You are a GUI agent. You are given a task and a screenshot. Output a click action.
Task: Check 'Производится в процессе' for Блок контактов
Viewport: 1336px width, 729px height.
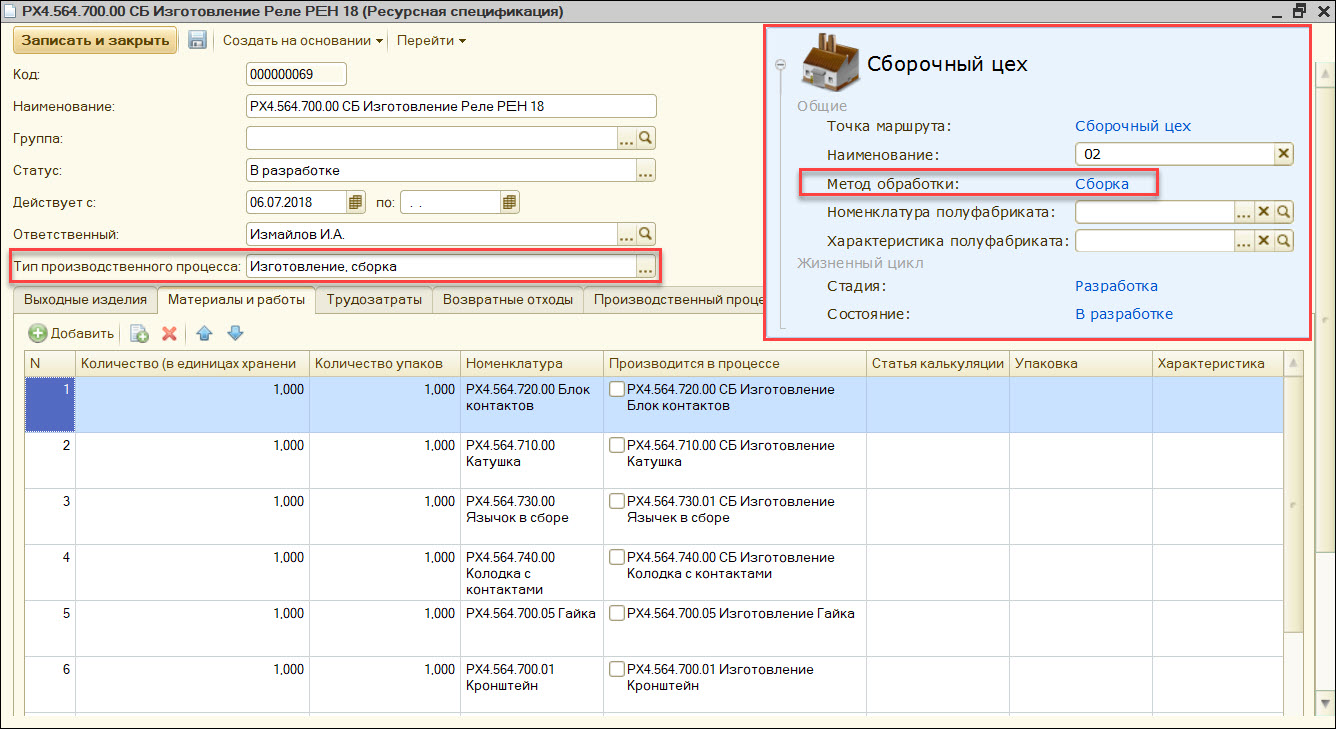(616, 389)
